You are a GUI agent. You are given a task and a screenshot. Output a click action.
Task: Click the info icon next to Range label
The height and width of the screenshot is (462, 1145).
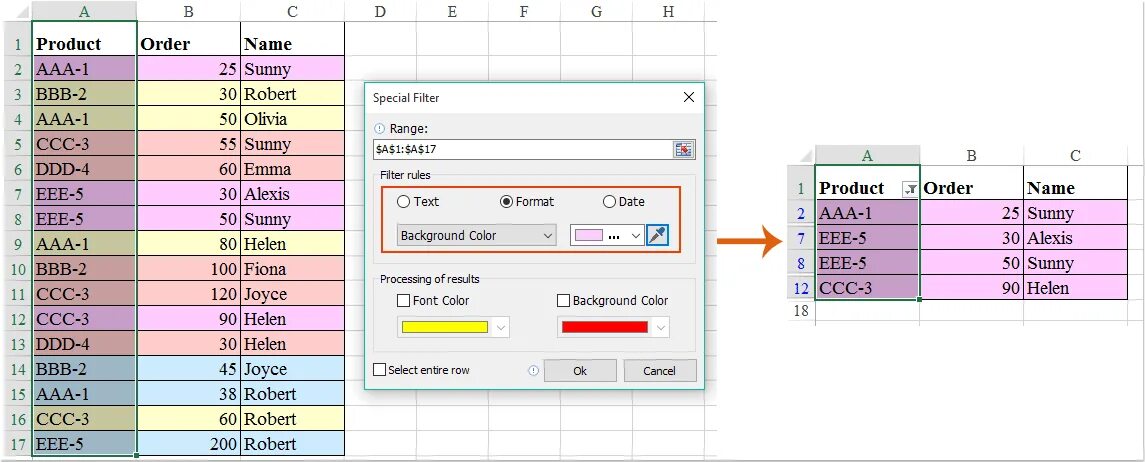(x=379, y=128)
